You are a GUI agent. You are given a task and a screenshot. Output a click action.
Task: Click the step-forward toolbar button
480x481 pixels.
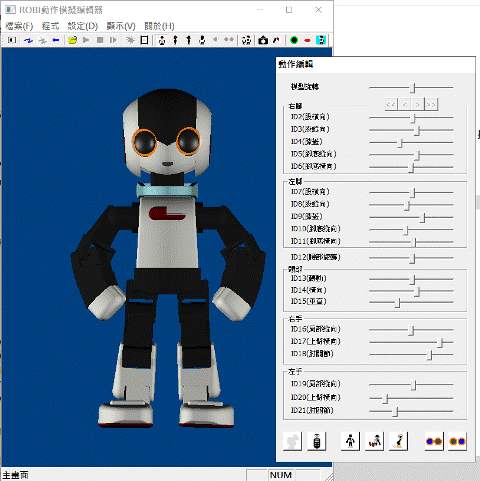(x=113, y=40)
